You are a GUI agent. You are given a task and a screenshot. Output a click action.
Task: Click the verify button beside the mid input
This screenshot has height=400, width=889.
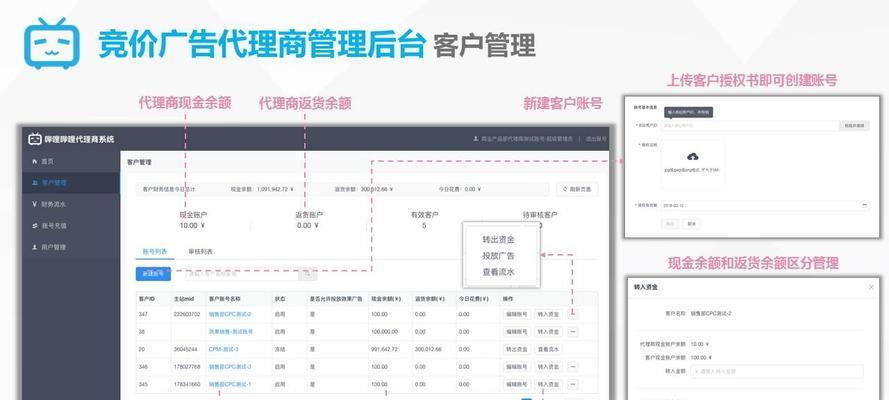point(854,125)
